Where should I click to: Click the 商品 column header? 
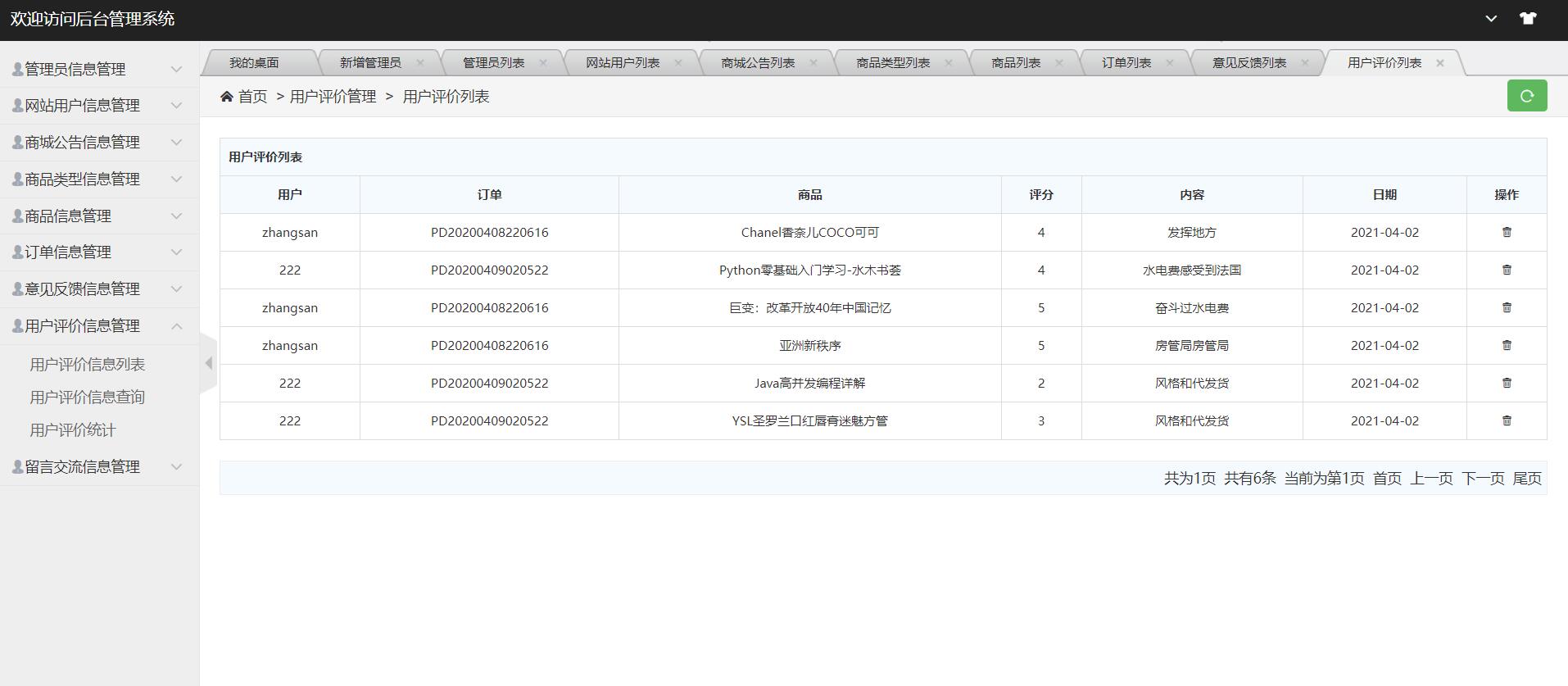809,194
